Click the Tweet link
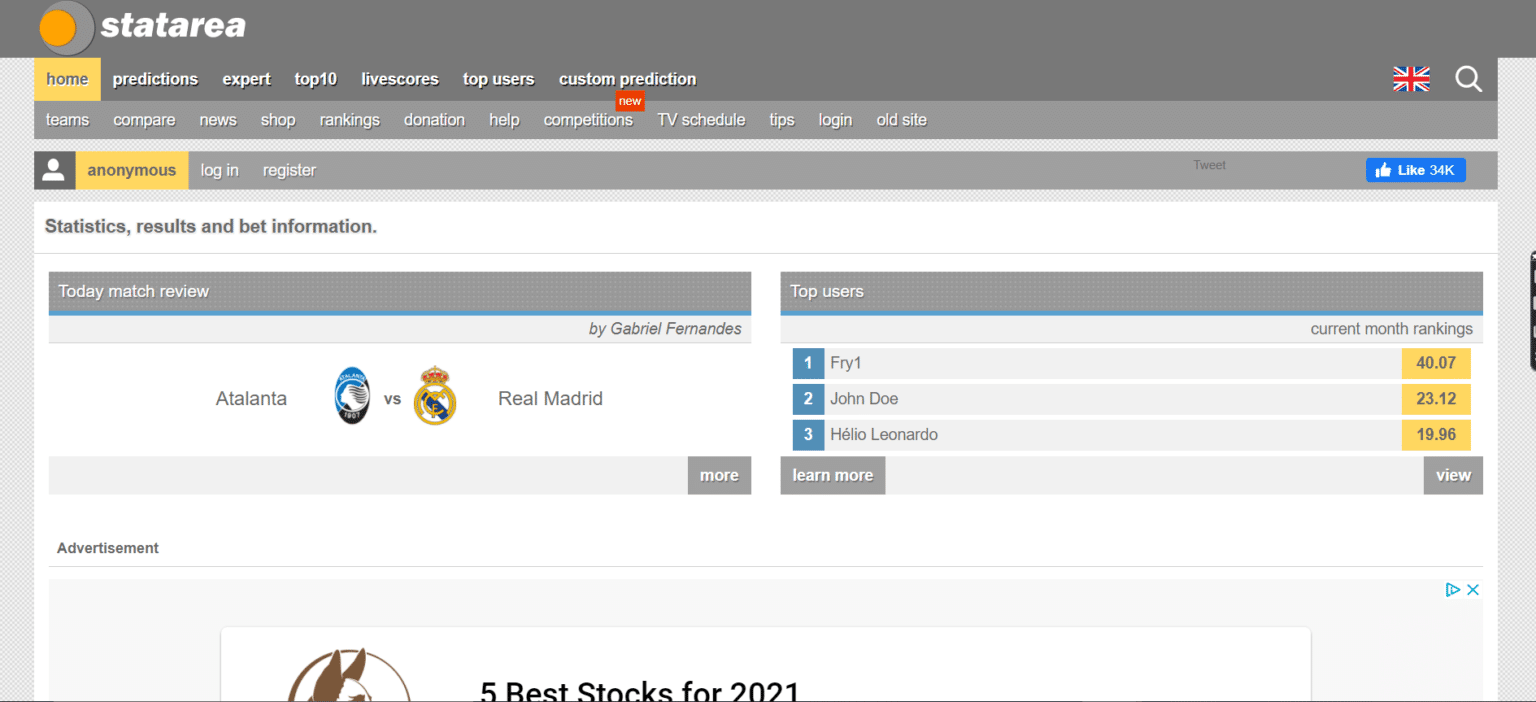The height and width of the screenshot is (702, 1536). point(1209,164)
